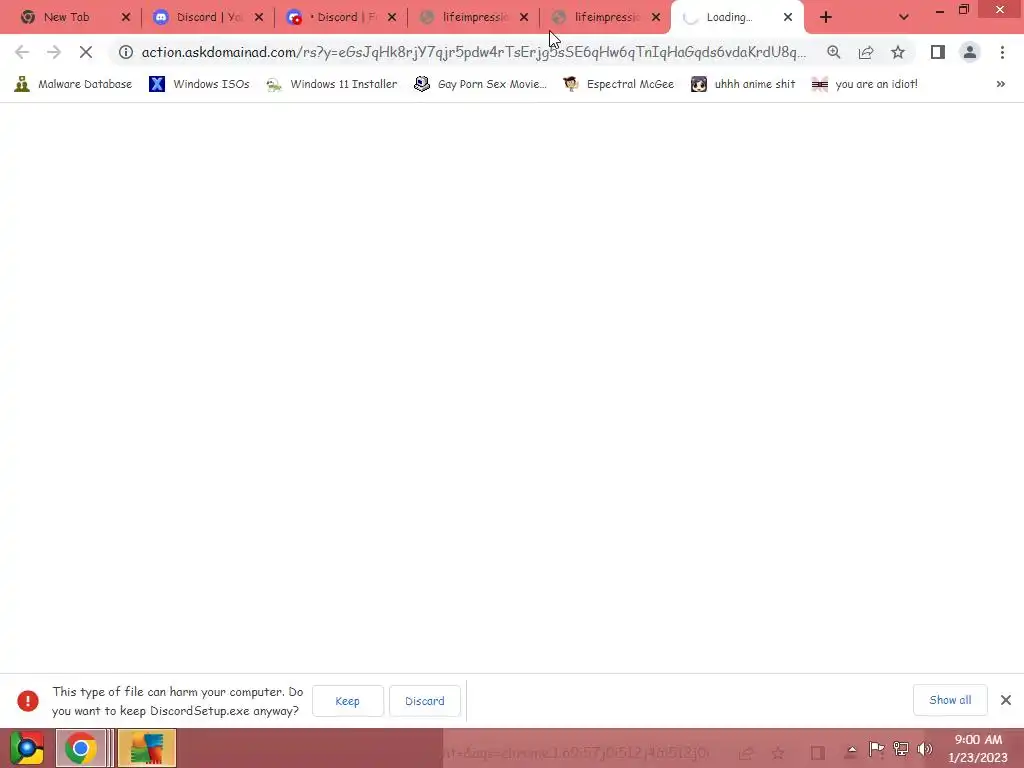The width and height of the screenshot is (1024, 768).
Task: Show more bookmarks chevron
Action: (x=1000, y=84)
